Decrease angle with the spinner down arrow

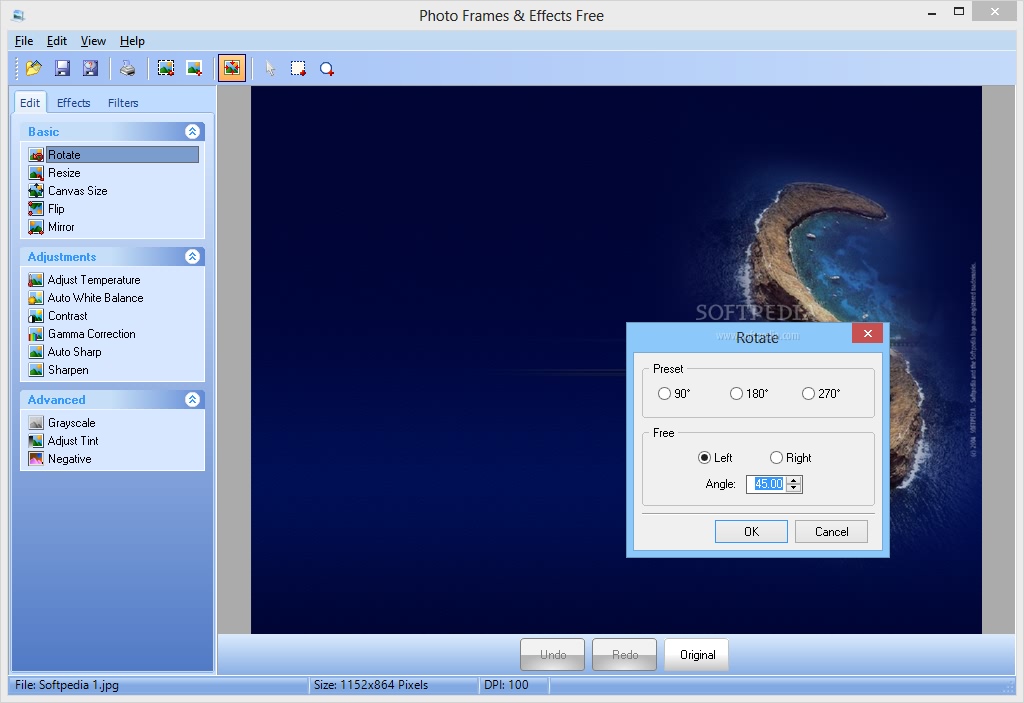[x=793, y=488]
